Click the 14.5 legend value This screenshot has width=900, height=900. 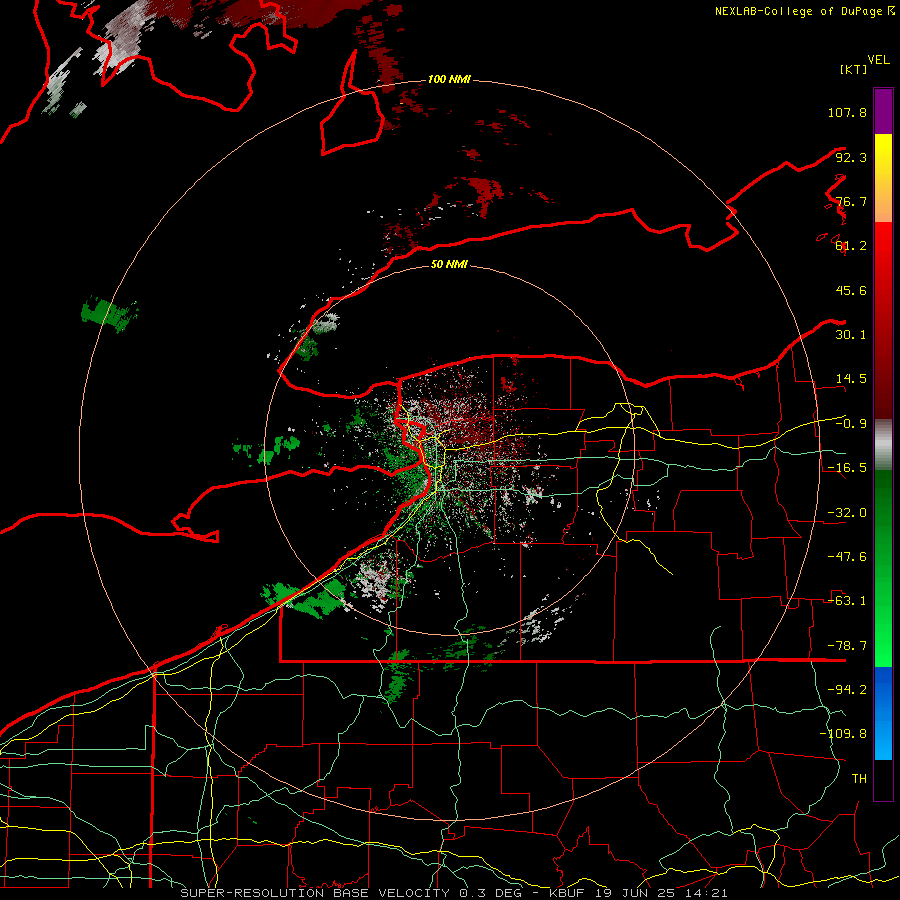pyautogui.click(x=851, y=379)
